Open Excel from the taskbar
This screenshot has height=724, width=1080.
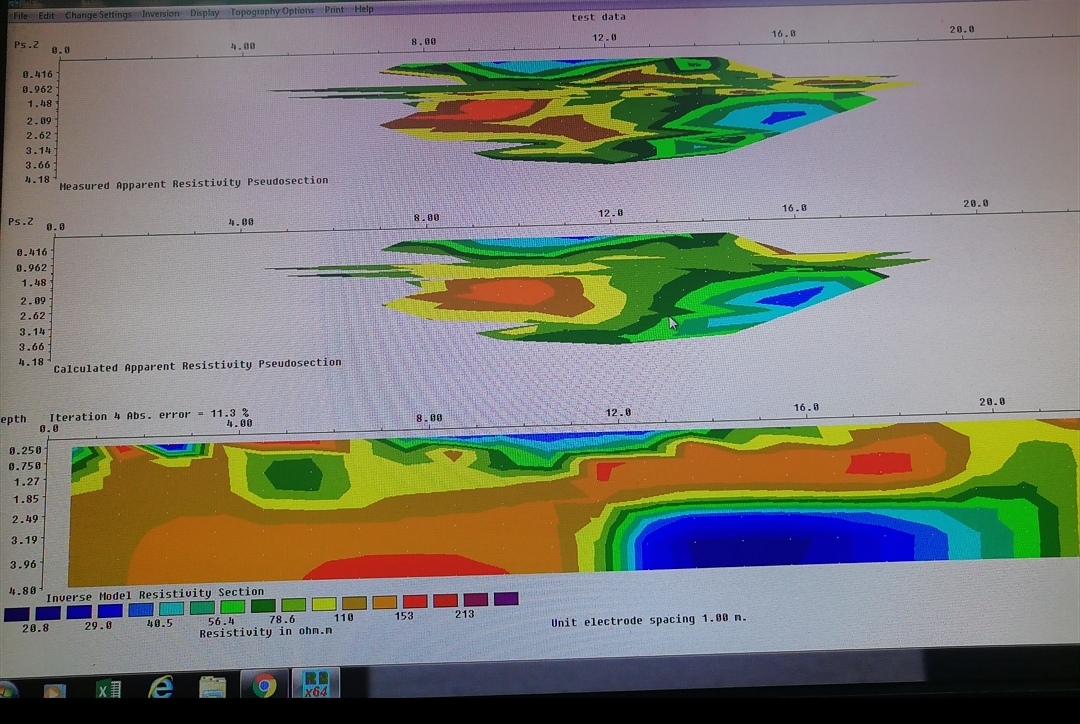tap(108, 689)
